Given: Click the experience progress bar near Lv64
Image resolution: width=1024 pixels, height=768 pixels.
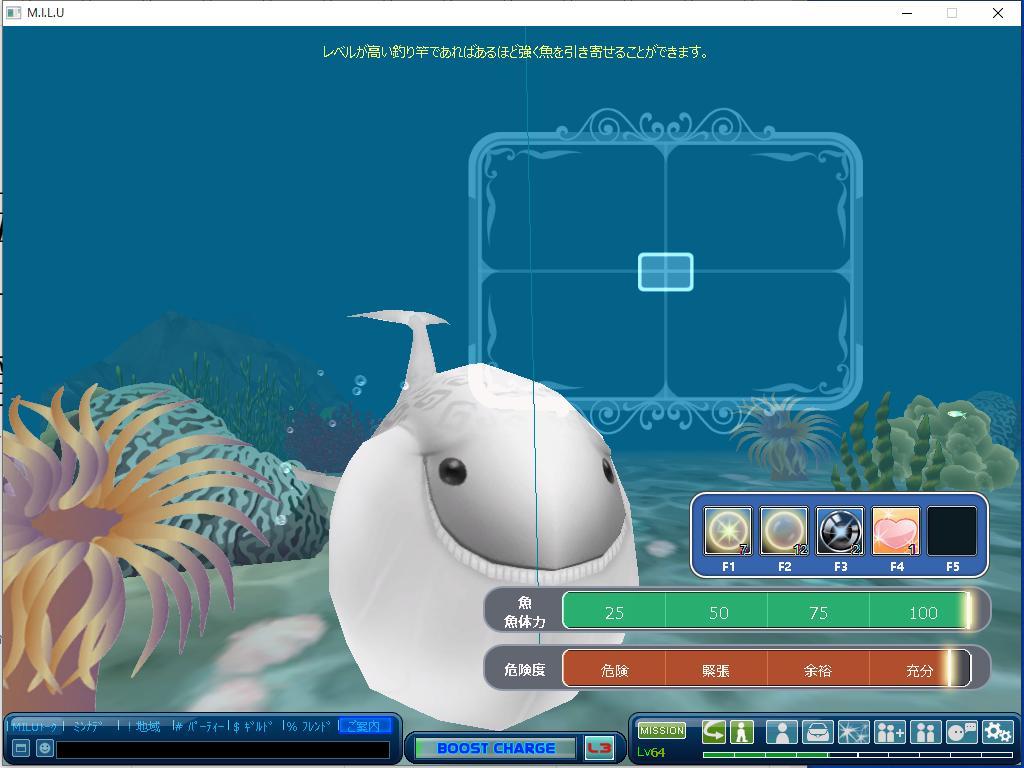Looking at the screenshot, I should point(857,755).
